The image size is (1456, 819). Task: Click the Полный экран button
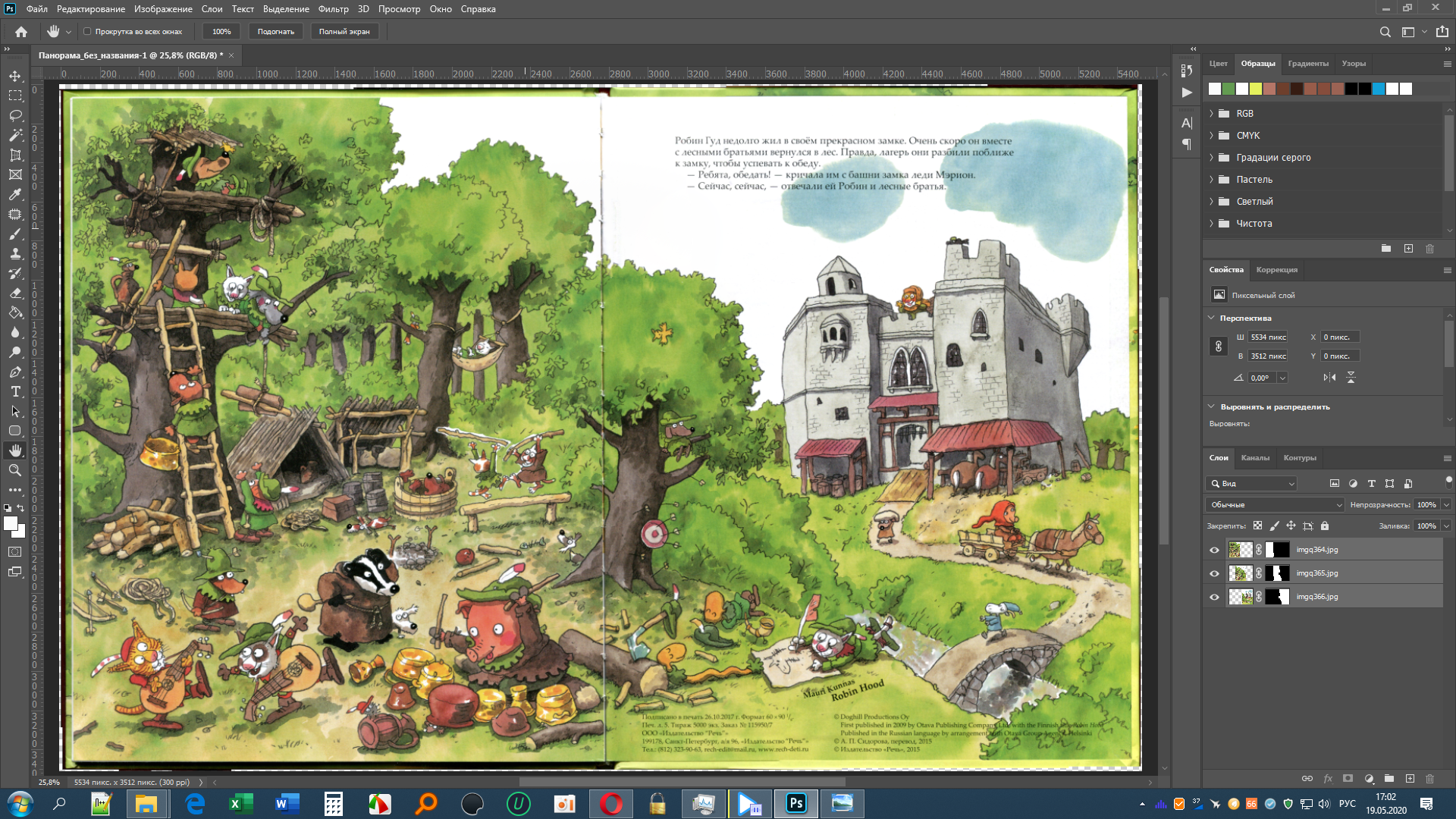point(344,32)
